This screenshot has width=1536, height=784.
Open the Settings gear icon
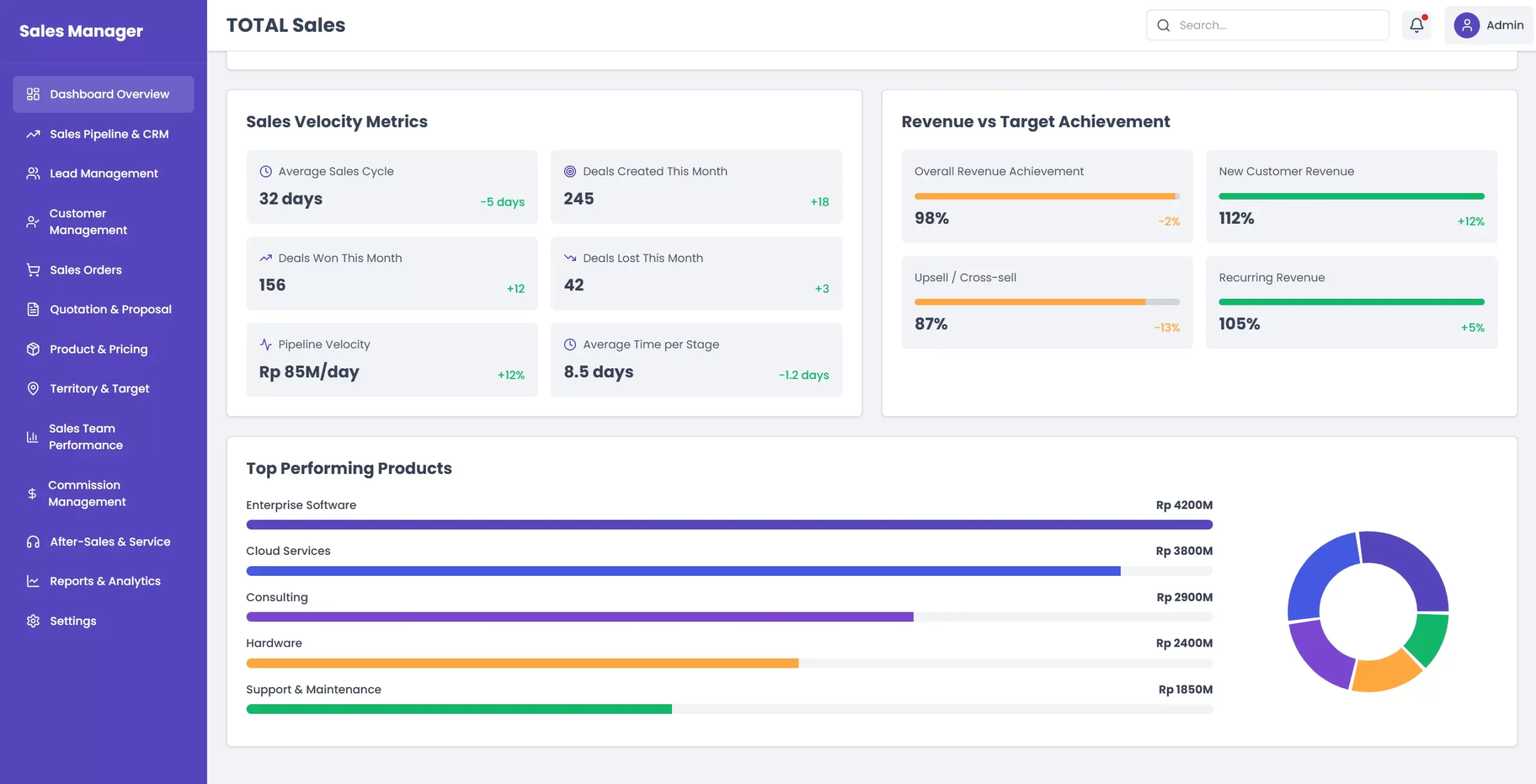(33, 620)
